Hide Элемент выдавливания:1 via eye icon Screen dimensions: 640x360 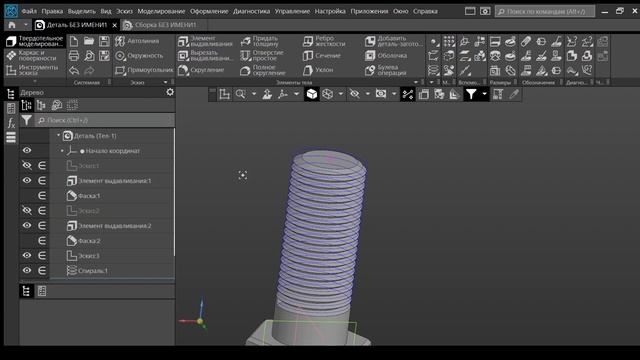pyautogui.click(x=27, y=180)
